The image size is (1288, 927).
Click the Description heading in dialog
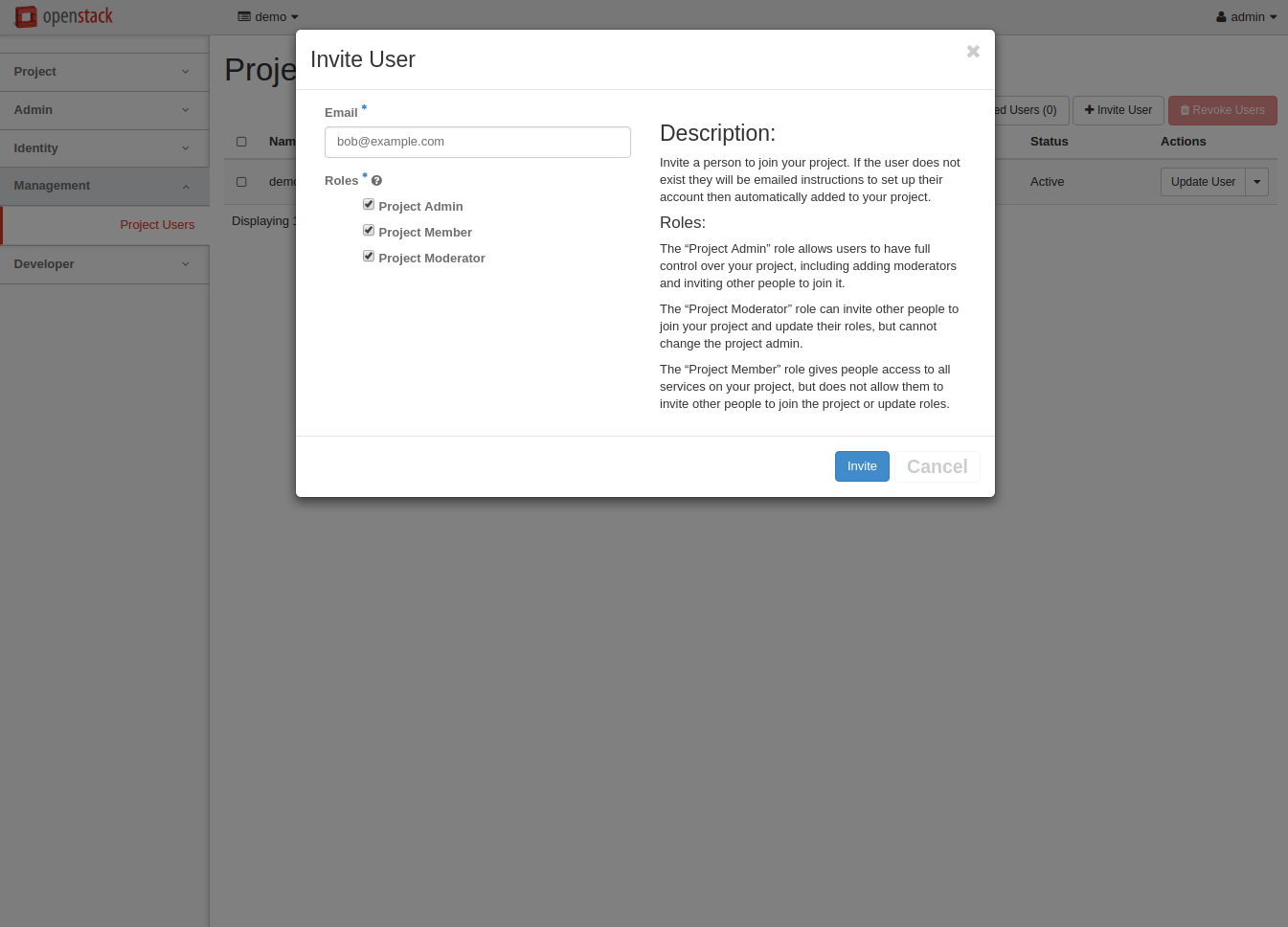pos(717,133)
